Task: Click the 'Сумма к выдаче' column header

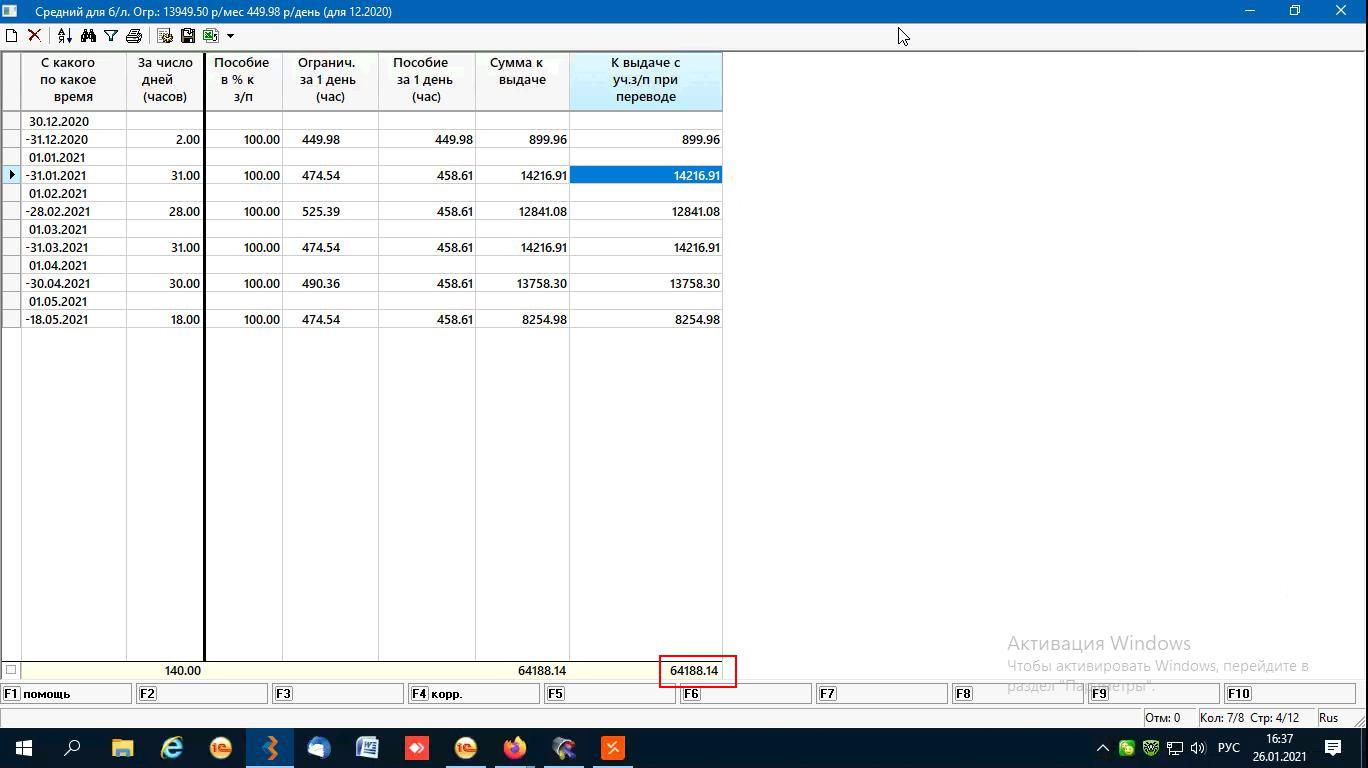Action: coord(522,80)
